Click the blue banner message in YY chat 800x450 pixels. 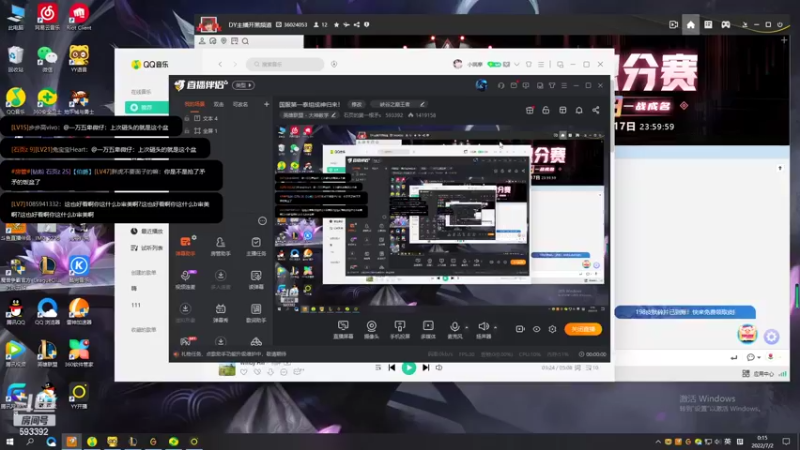pos(685,312)
